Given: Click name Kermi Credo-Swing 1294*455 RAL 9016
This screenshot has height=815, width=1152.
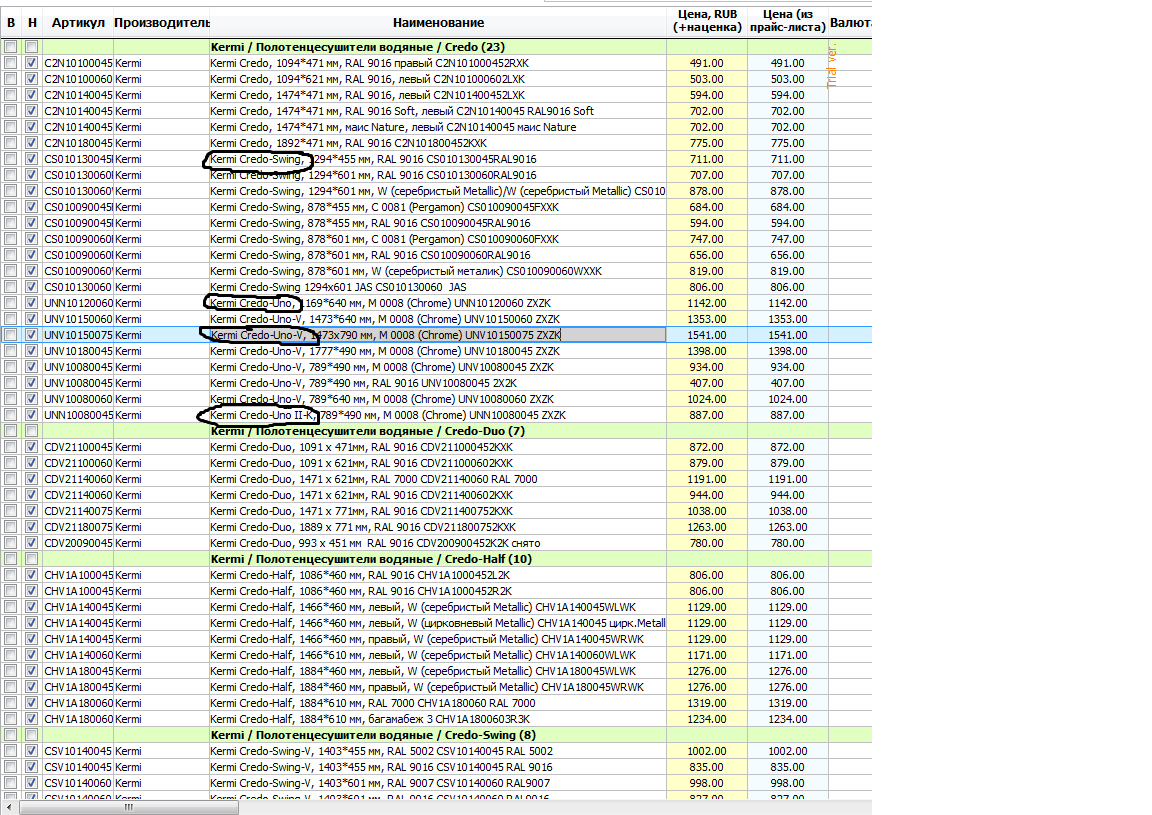Looking at the screenshot, I should click(x=438, y=159).
